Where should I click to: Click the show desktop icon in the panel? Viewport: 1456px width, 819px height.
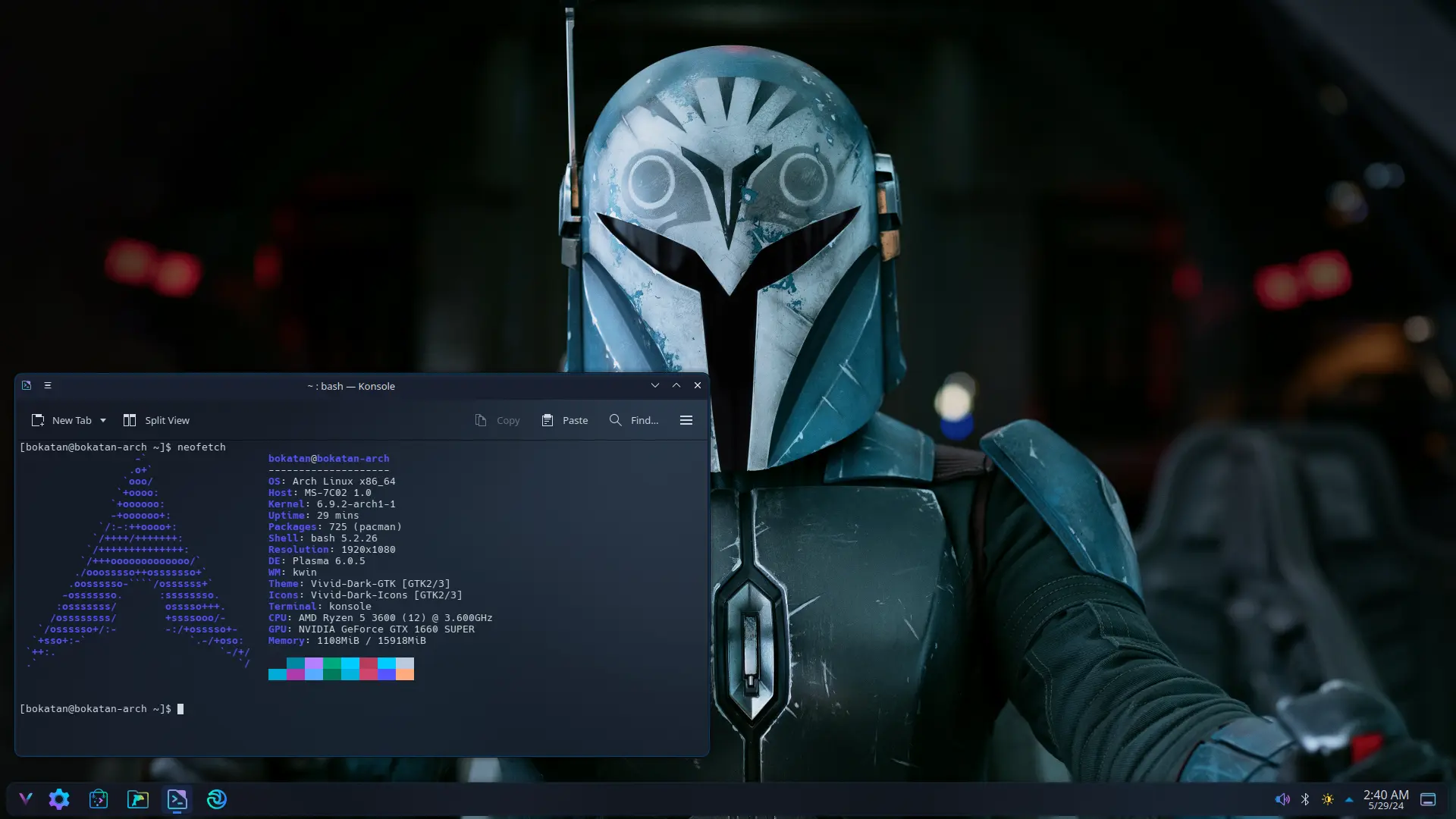tap(1428, 799)
